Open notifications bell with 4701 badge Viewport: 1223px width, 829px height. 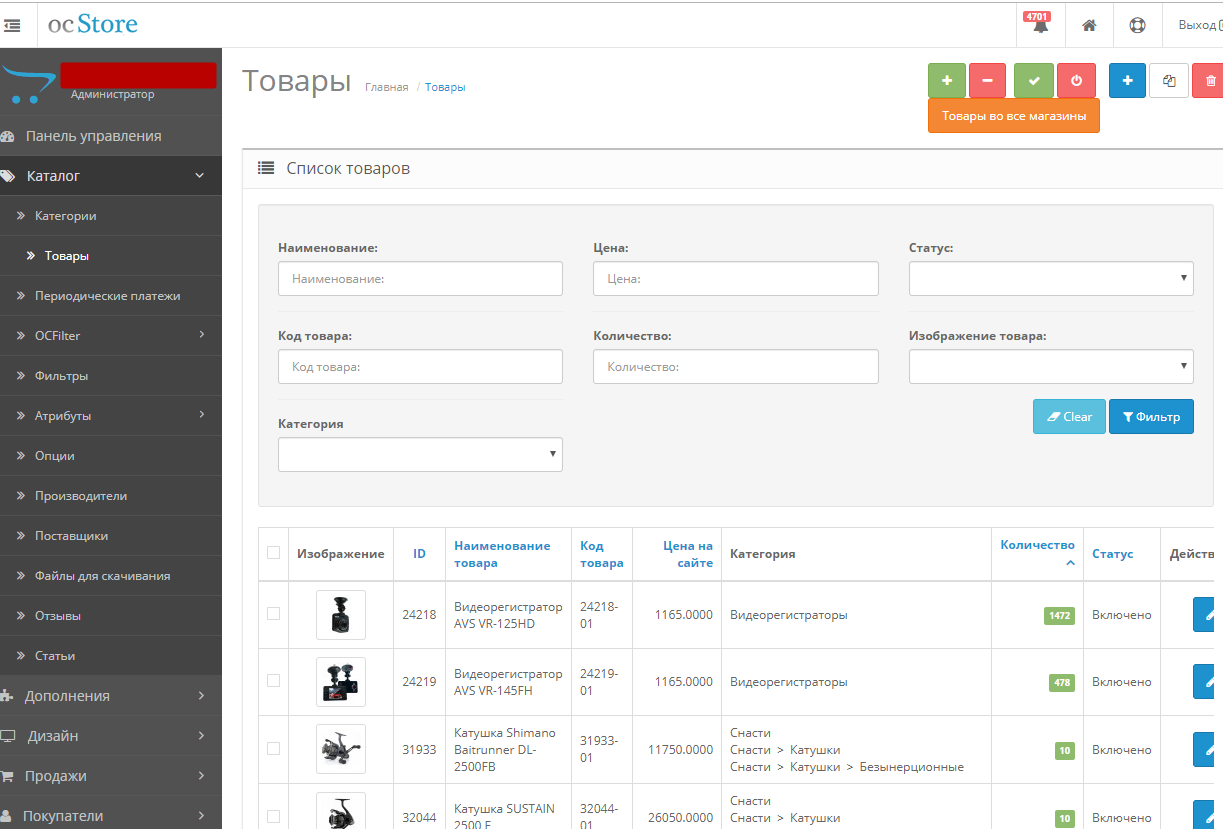(1040, 24)
